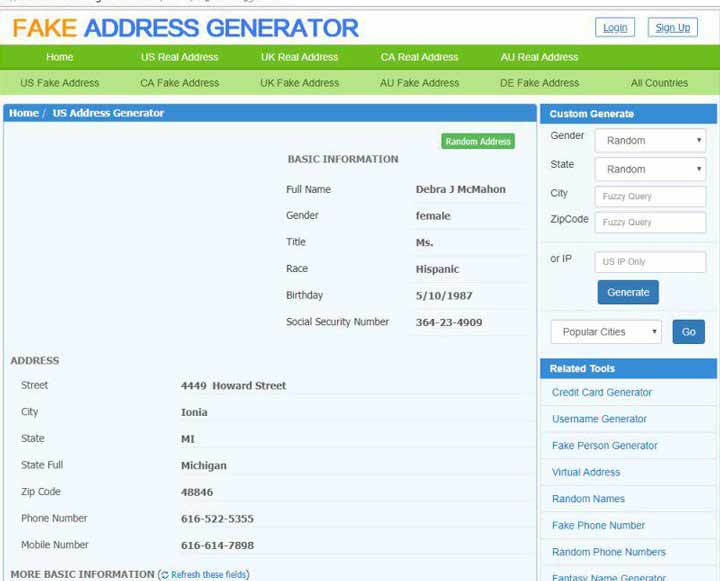Click the Fake Address Generator logo

pyautogui.click(x=185, y=28)
